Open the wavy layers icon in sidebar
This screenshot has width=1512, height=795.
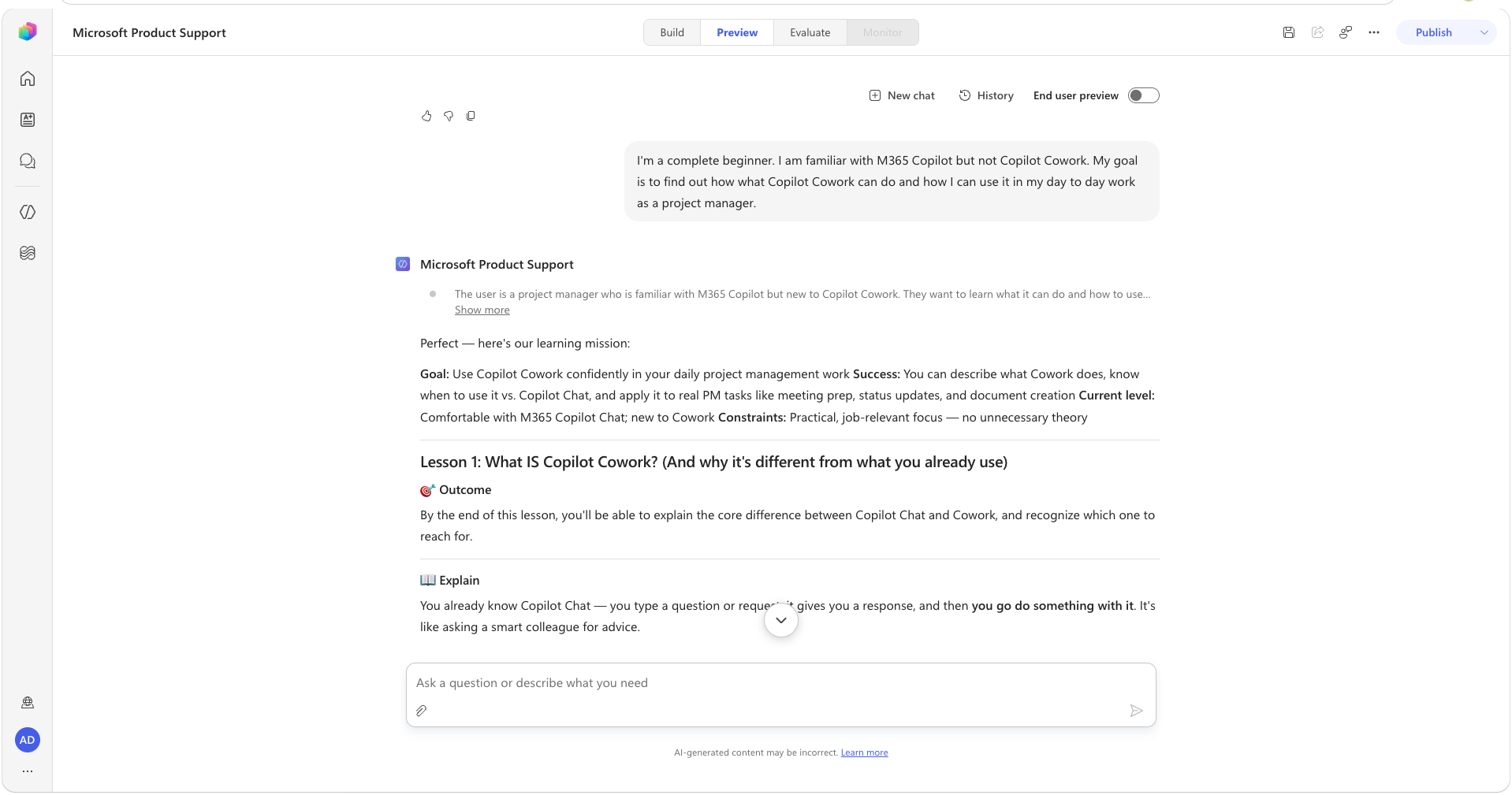pyautogui.click(x=28, y=253)
